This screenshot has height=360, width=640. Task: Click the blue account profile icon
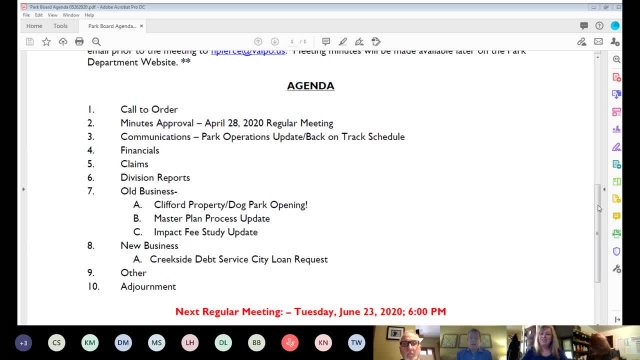click(615, 26)
